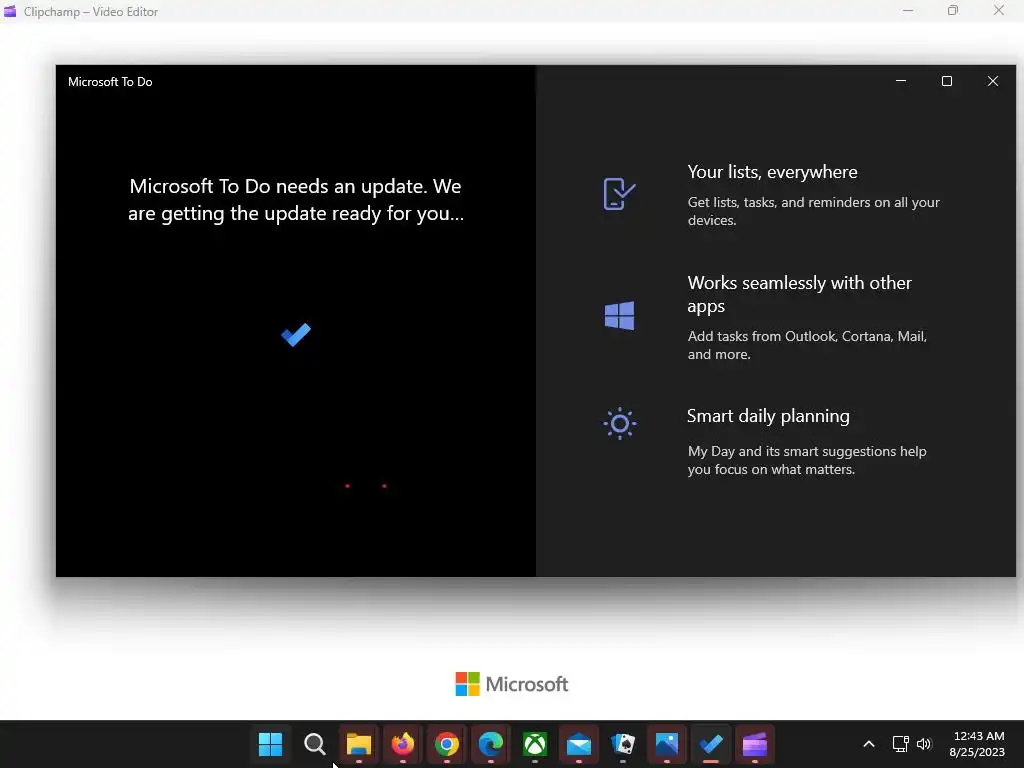This screenshot has width=1024, height=768.
Task: Click the sun icon for daily planning
Action: (620, 424)
